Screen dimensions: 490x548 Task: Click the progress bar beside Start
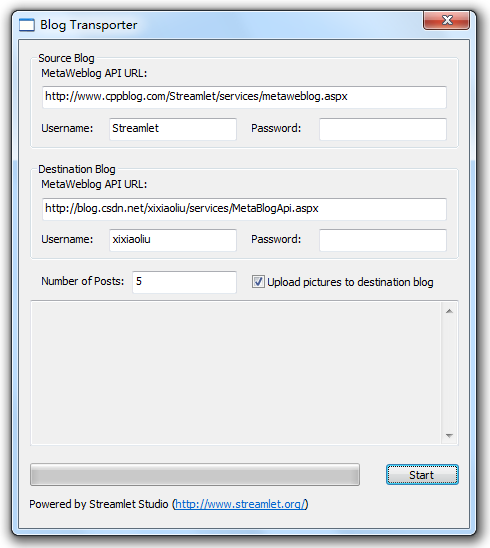[x=195, y=475]
